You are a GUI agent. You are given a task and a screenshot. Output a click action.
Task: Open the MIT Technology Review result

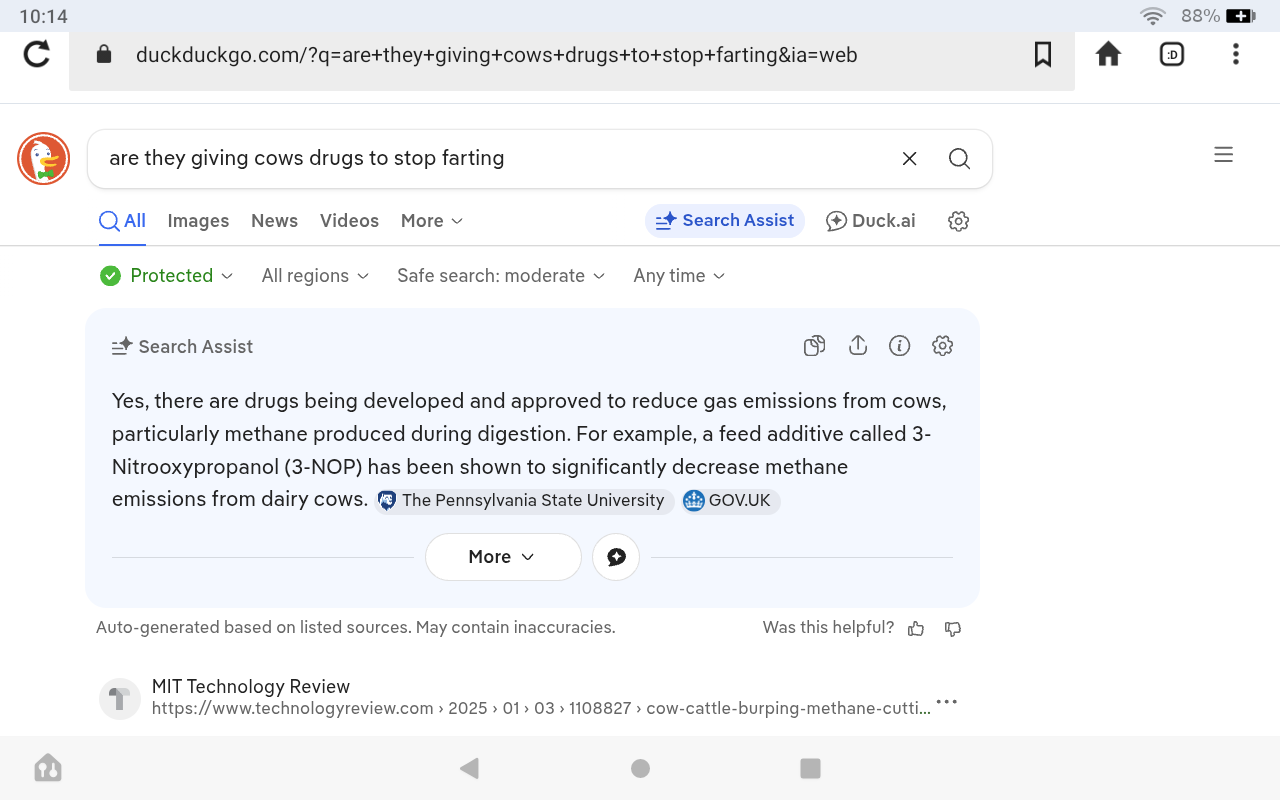point(251,687)
